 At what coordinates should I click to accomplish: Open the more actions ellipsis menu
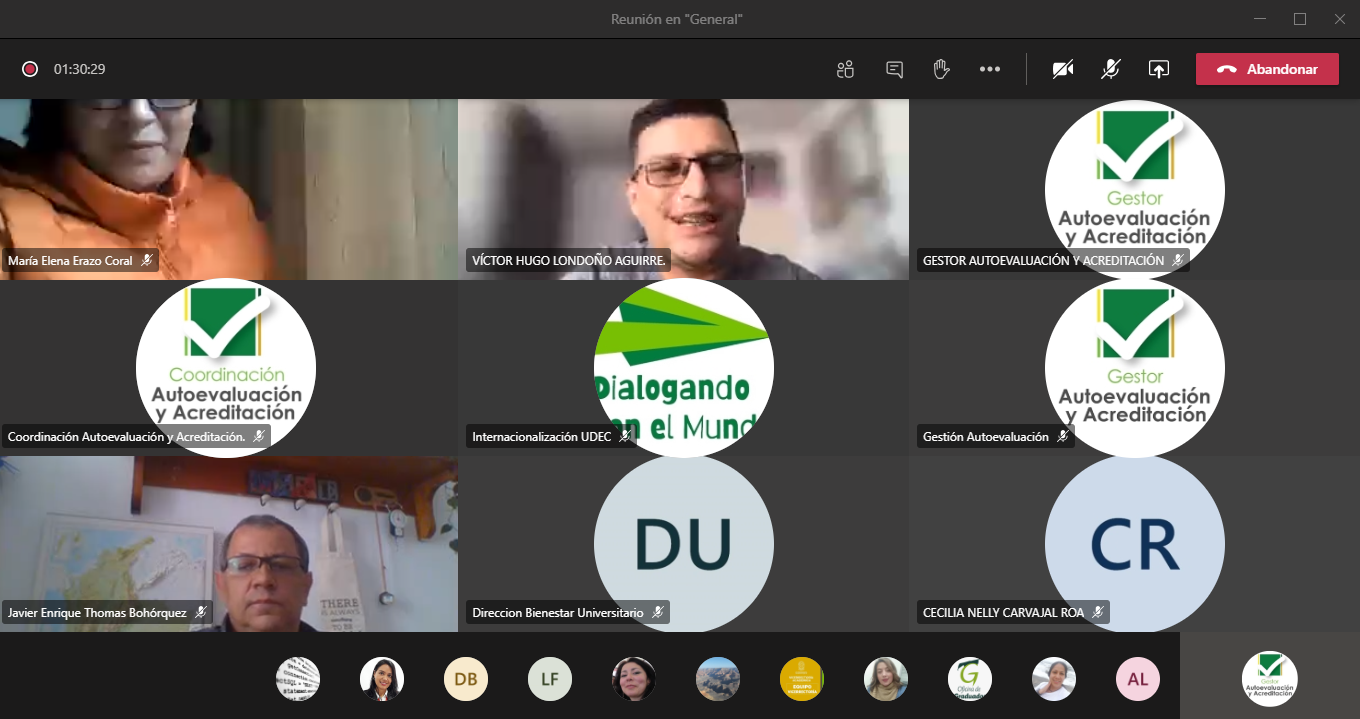click(x=990, y=69)
